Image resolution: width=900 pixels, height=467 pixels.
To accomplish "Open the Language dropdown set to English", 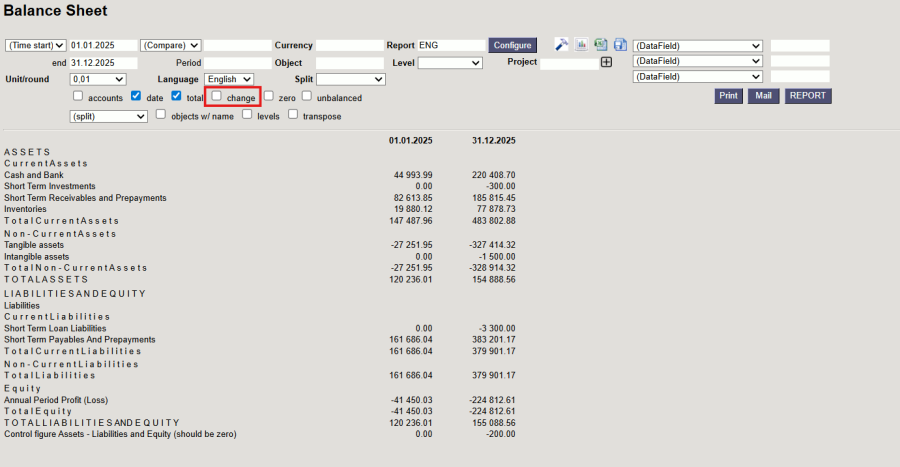I will [x=229, y=79].
